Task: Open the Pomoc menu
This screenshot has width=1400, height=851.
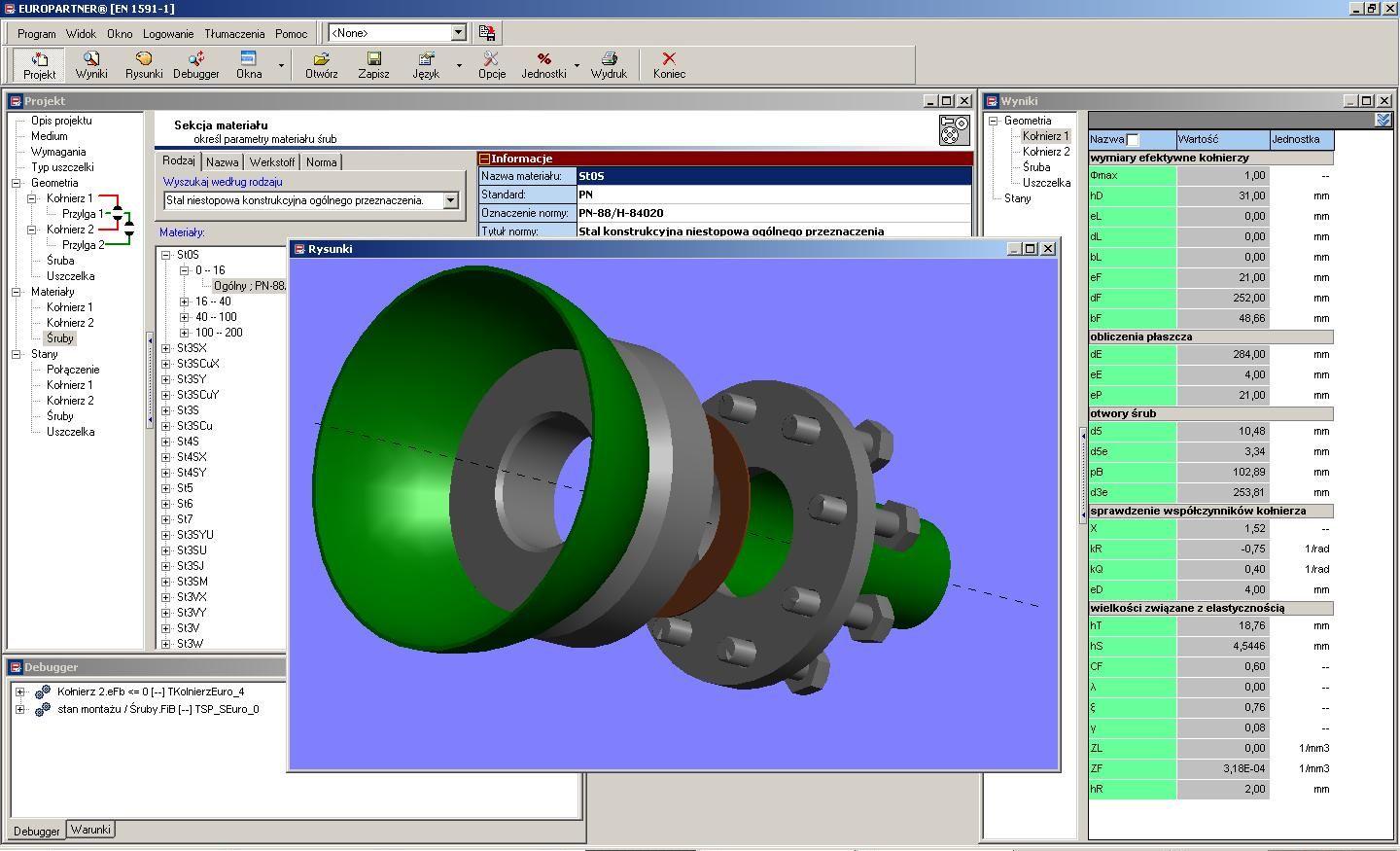Action: 291,33
